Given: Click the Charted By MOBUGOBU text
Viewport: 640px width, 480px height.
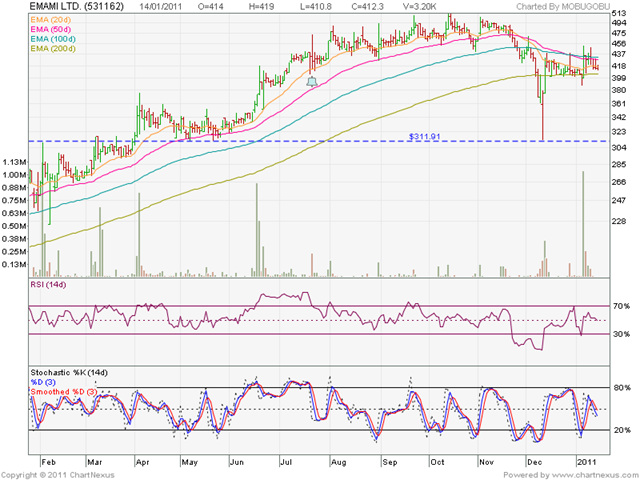Looking at the screenshot, I should click(x=563, y=7).
